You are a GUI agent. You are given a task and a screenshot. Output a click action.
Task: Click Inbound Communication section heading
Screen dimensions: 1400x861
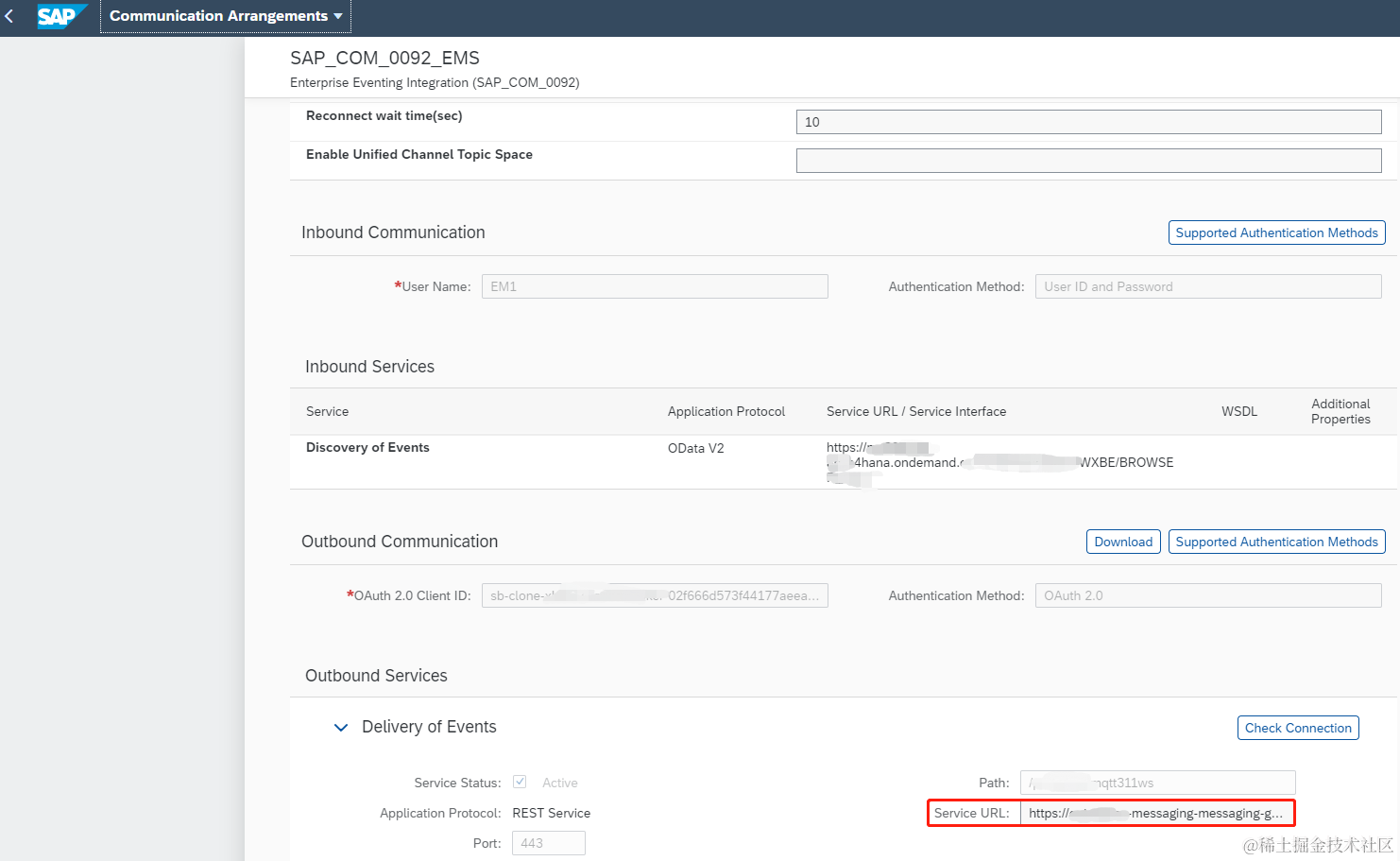pyautogui.click(x=393, y=232)
